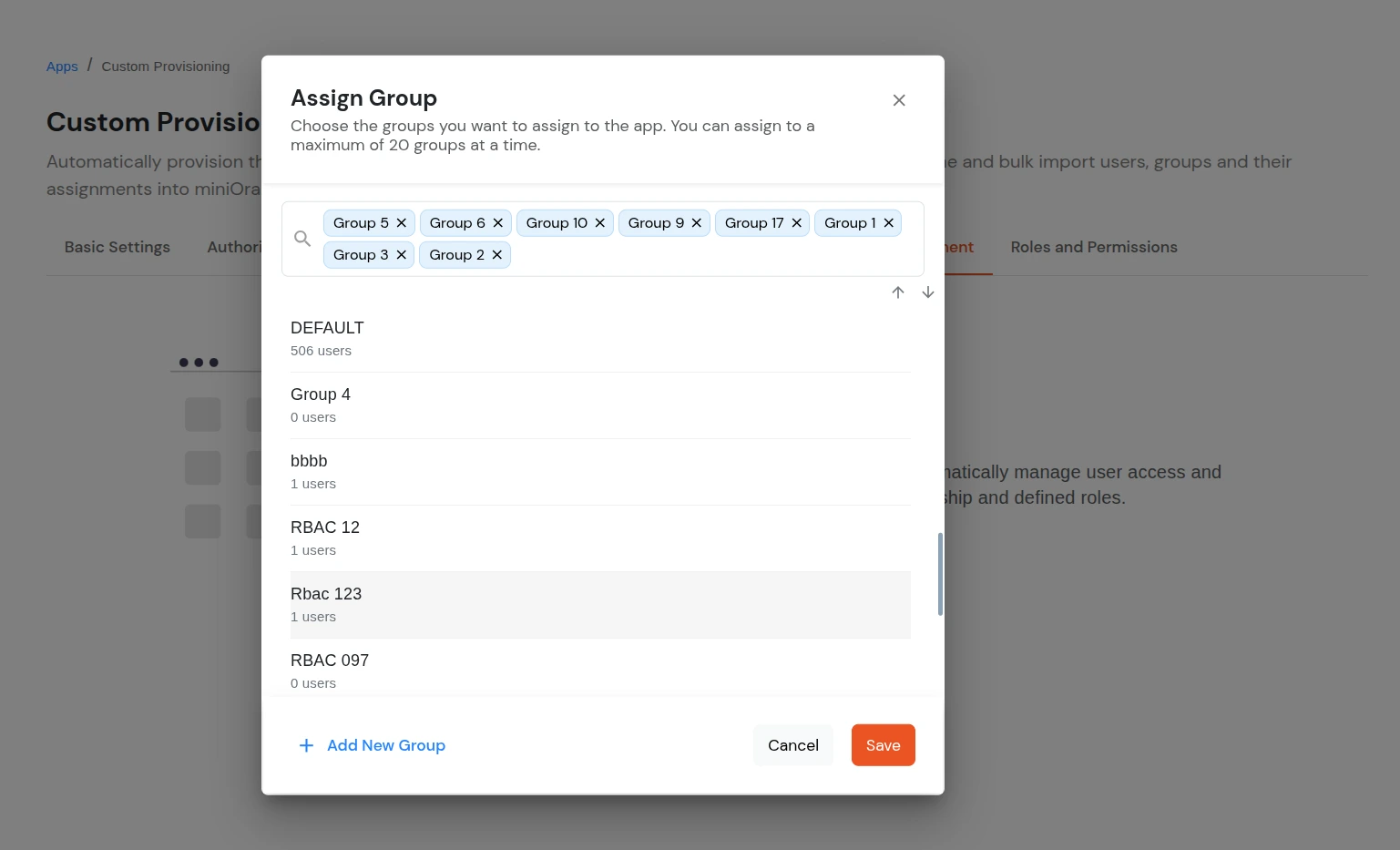Click the upward navigation arrow
Viewport: 1400px width, 850px height.
tap(898, 292)
